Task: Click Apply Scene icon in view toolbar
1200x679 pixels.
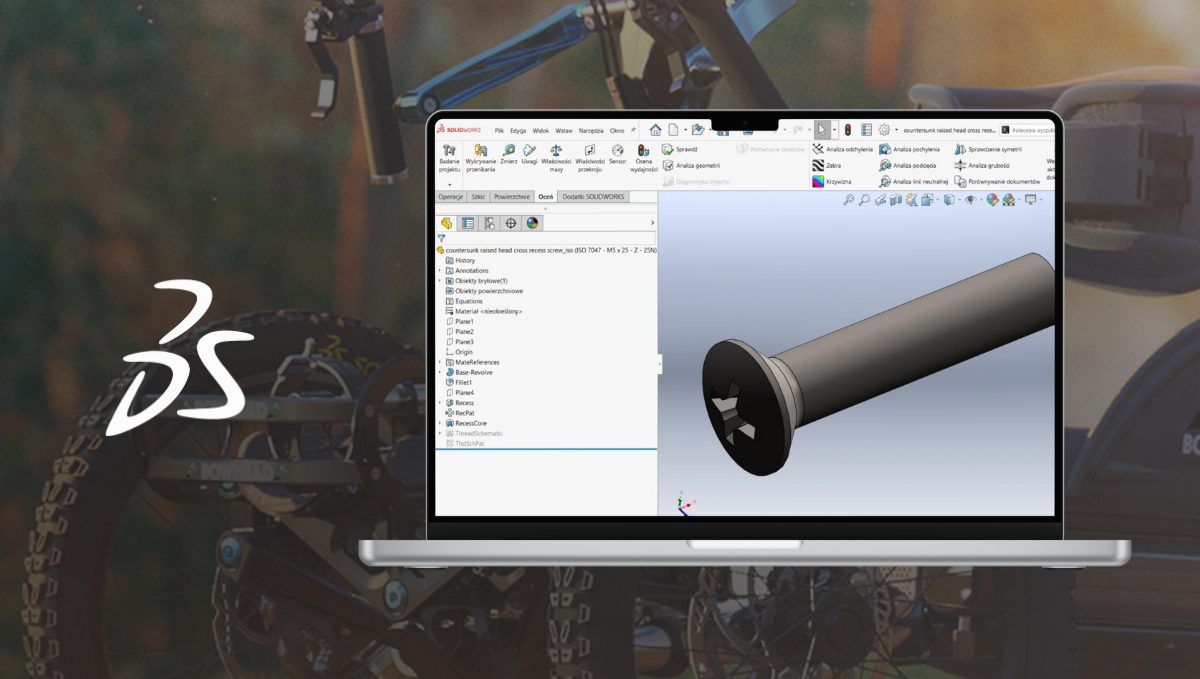Action: (1009, 200)
